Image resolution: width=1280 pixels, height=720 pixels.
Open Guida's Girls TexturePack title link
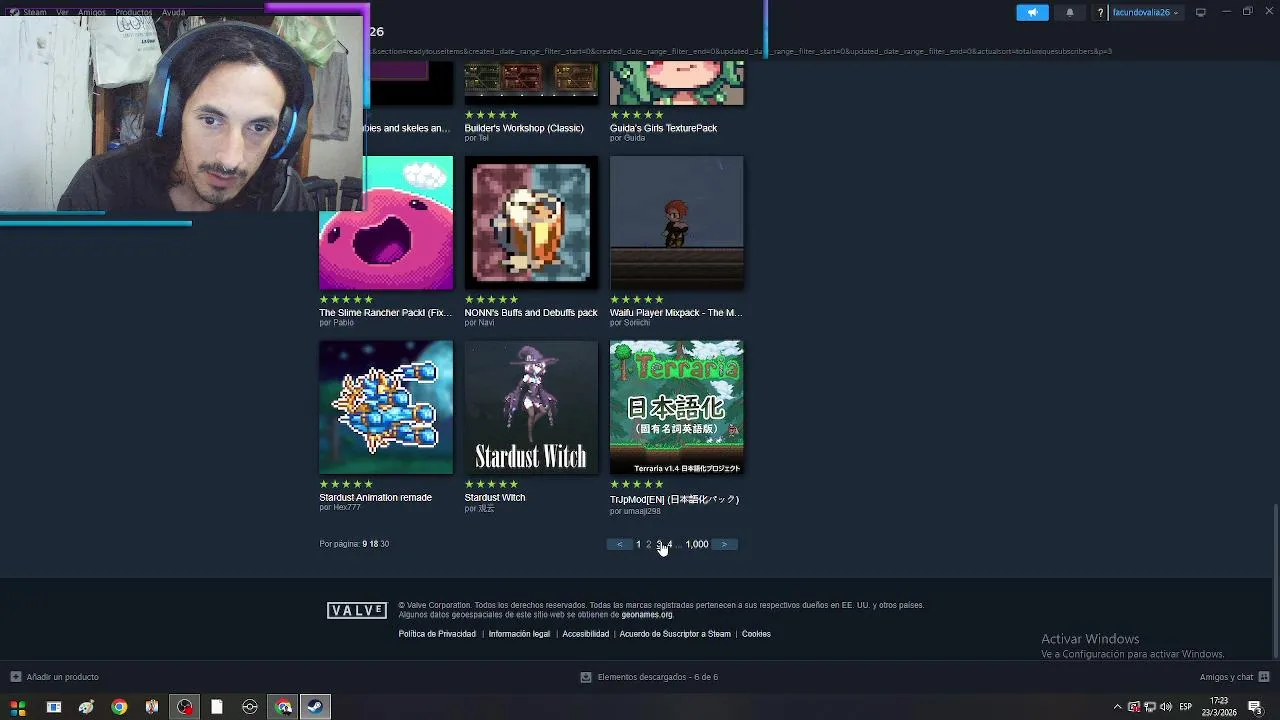tap(663, 128)
